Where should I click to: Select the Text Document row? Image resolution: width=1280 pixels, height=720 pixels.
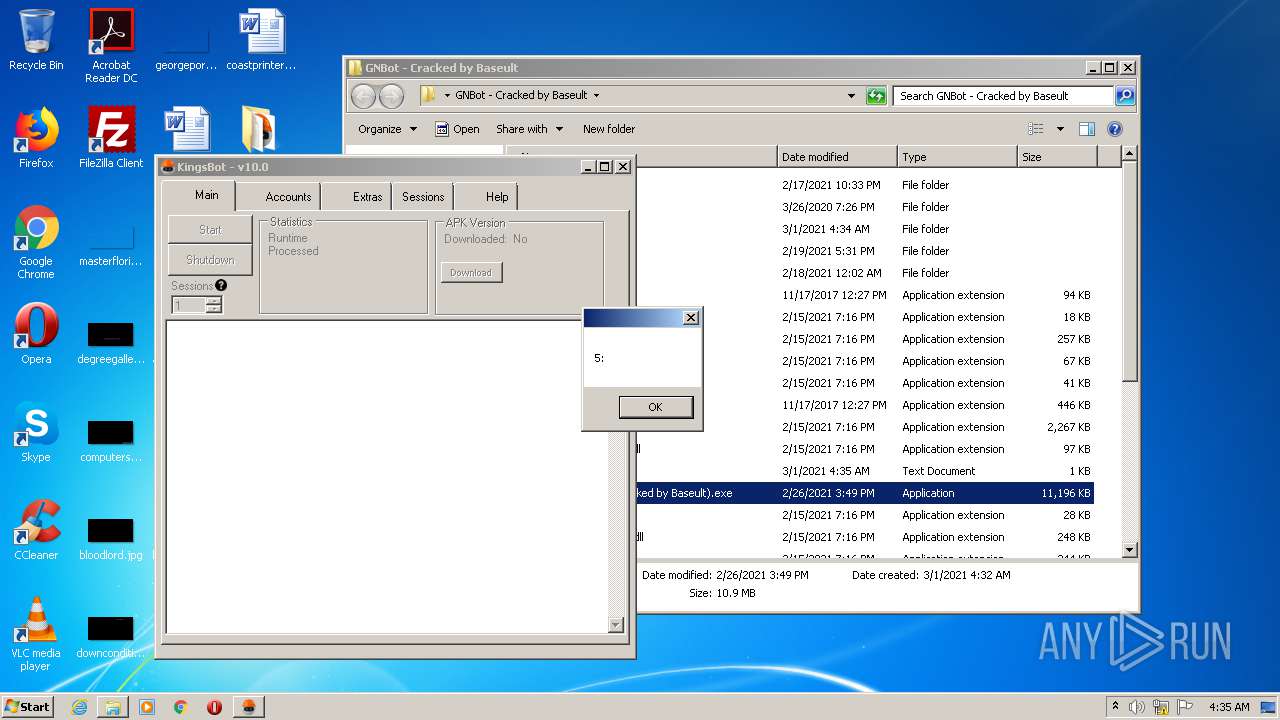coord(865,471)
